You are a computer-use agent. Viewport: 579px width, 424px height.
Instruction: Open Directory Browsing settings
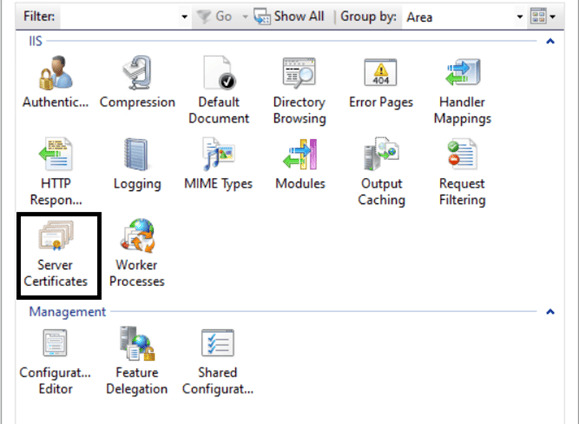(x=299, y=90)
